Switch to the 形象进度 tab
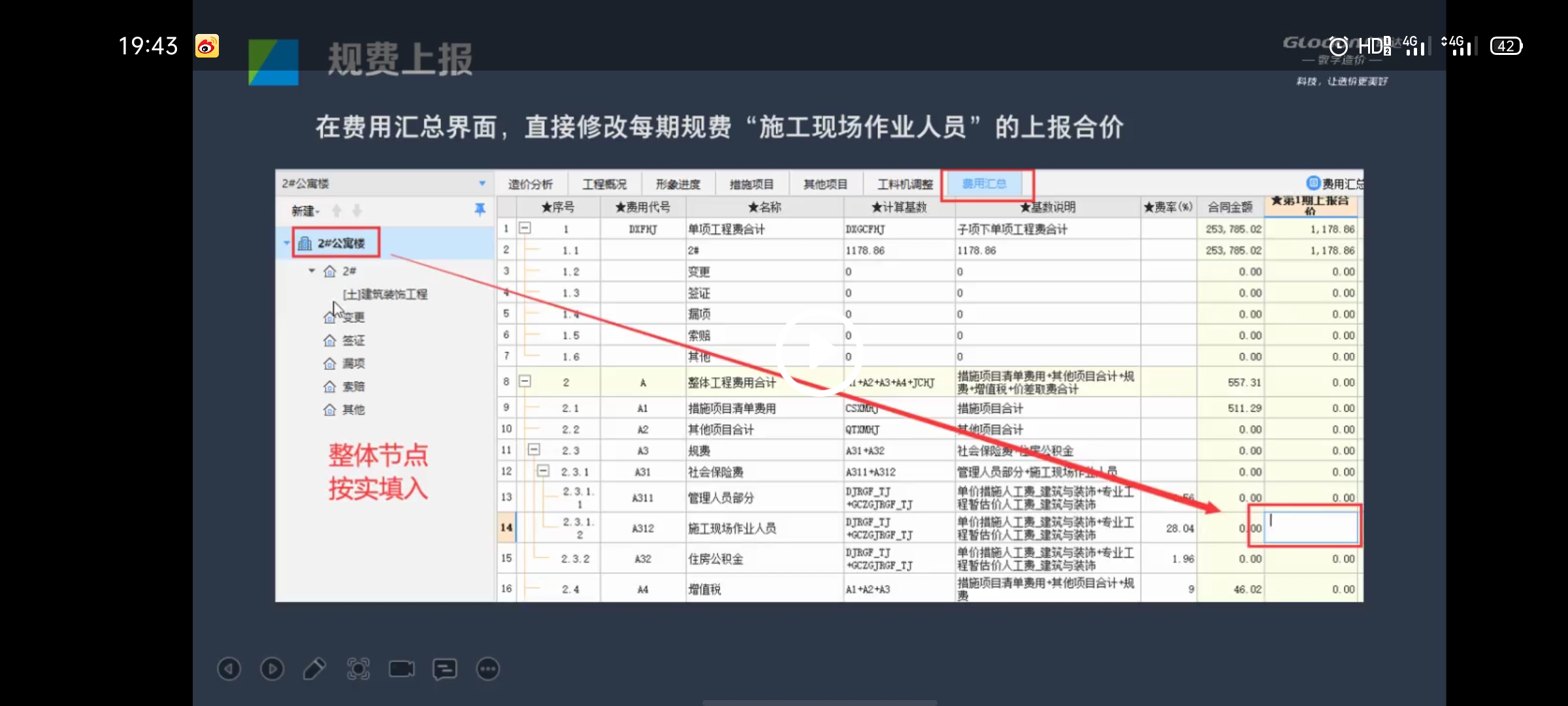The width and height of the screenshot is (1568, 706). point(678,184)
